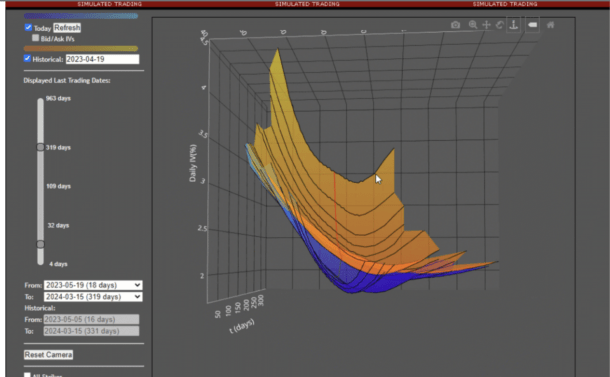Click the Refresh button
The image size is (610, 377).
67,28
